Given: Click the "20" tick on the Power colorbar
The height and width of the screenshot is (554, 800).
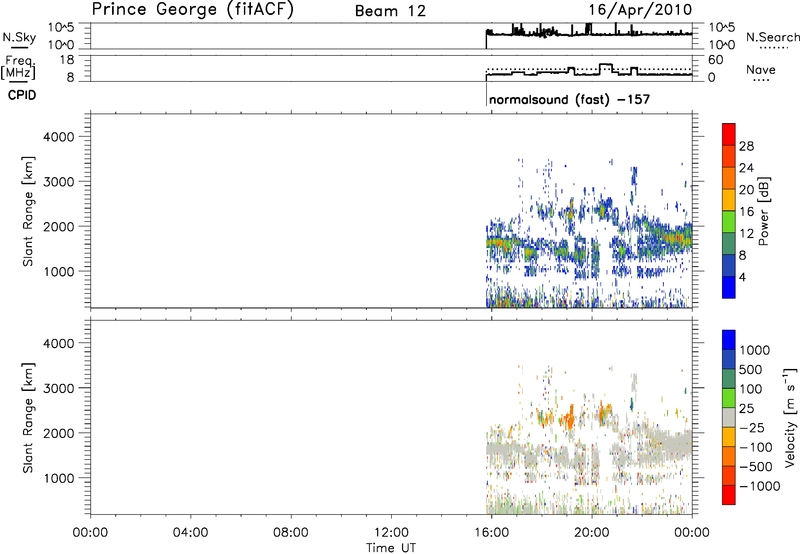Looking at the screenshot, I should [746, 190].
